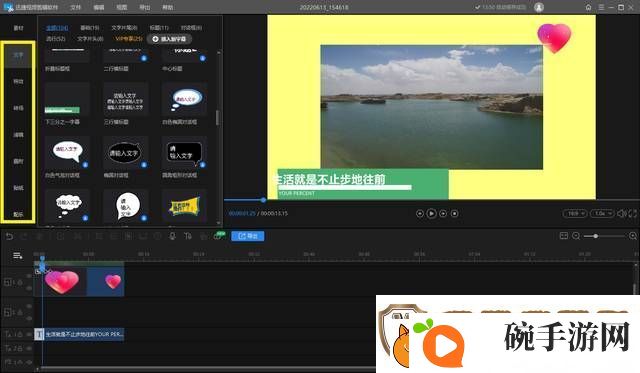This screenshot has height=373, width=640.
Task: Open the 编辑 menu
Action: tap(99, 7)
